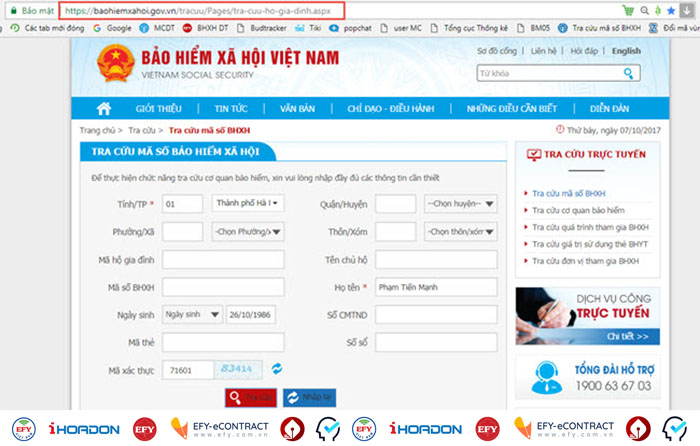
Task: Click the support operator headset icon
Action: click(x=547, y=377)
